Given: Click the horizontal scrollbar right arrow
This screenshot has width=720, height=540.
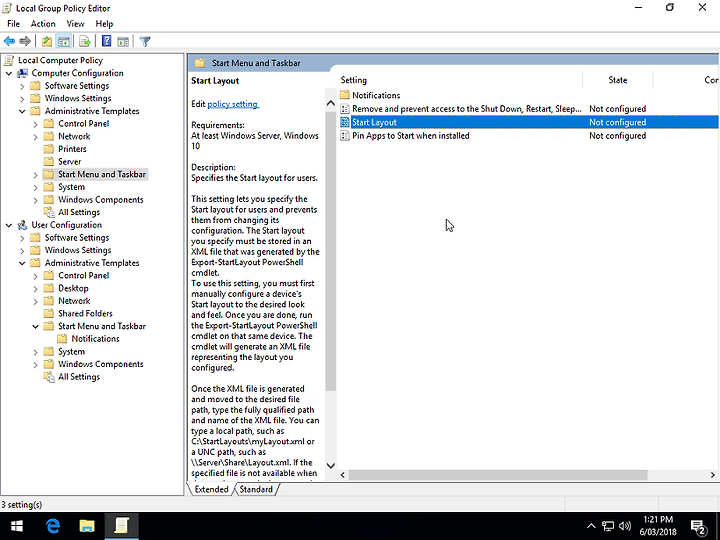Looking at the screenshot, I should (713, 475).
